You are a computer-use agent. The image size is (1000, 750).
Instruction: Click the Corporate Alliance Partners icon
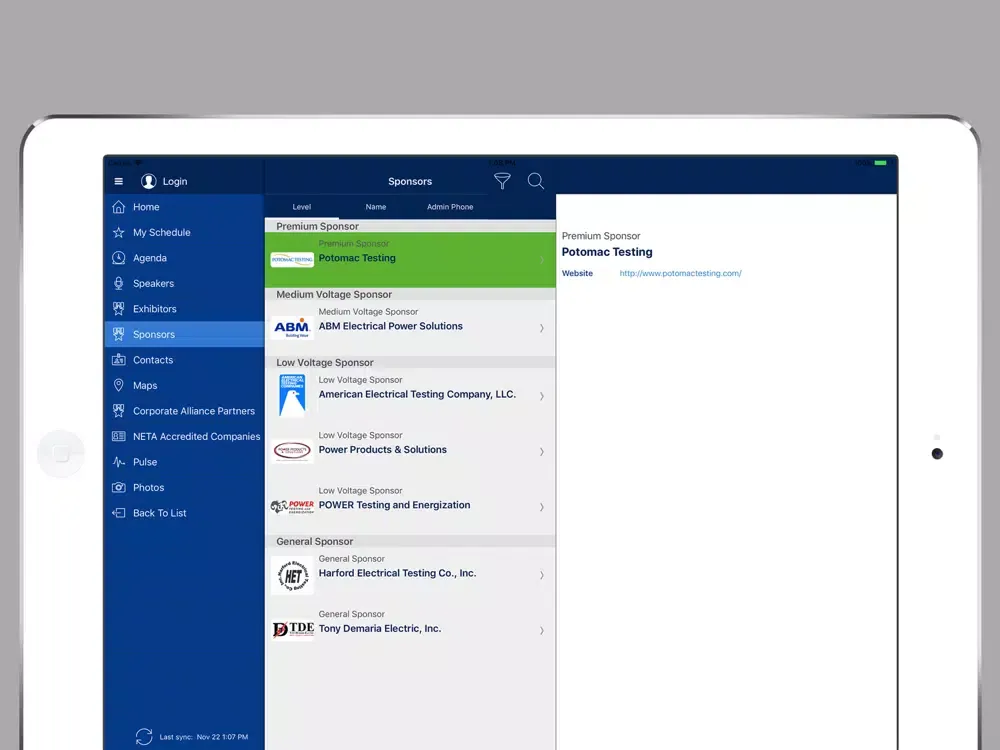[119, 411]
